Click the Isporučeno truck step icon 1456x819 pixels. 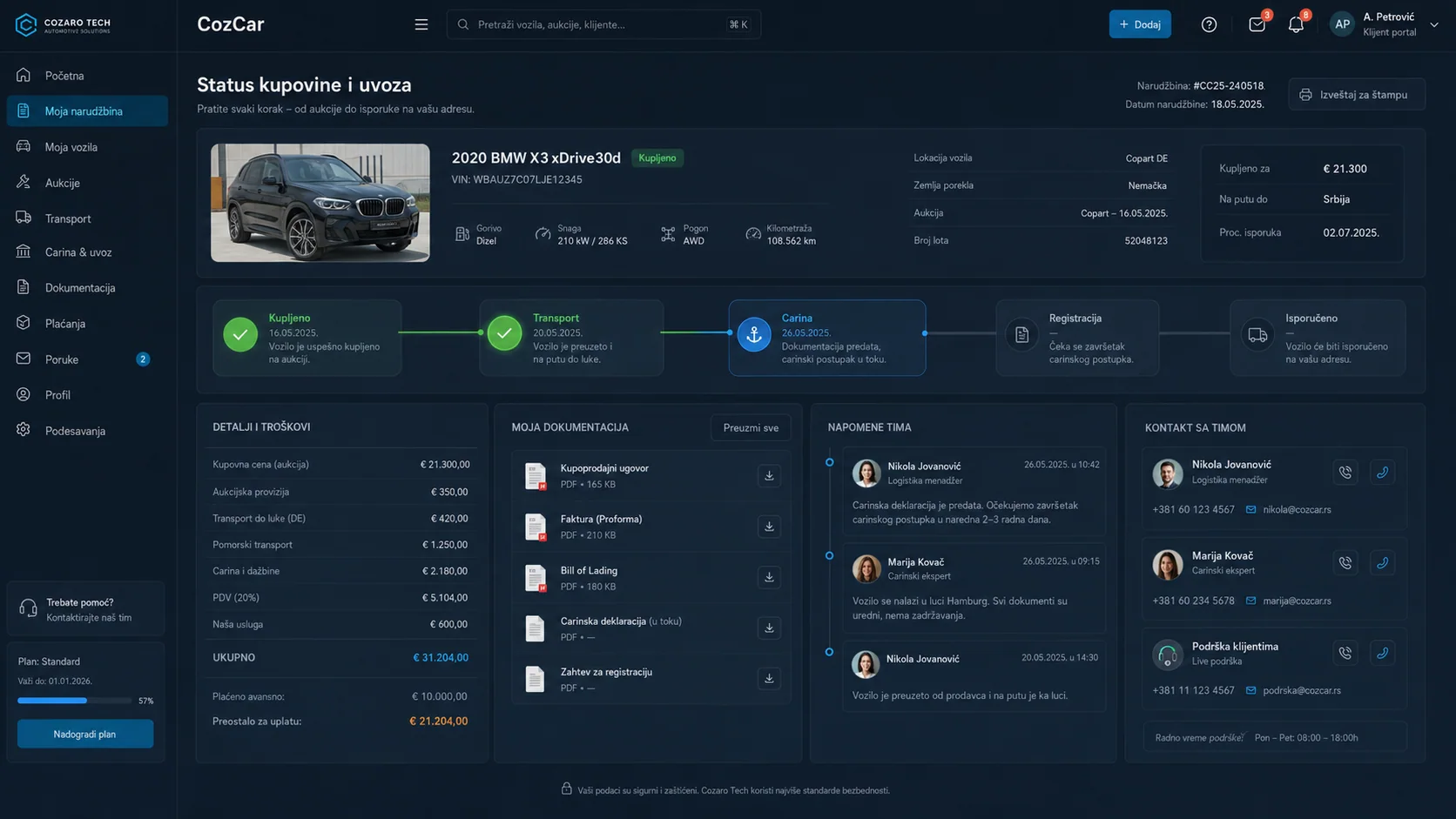(1257, 335)
